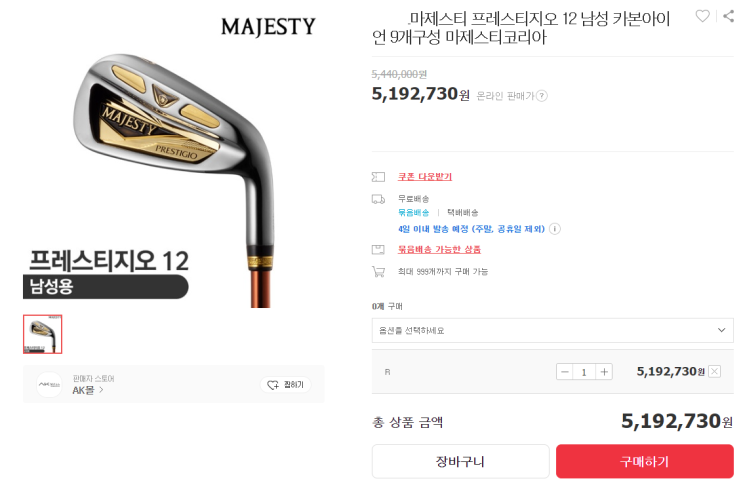Open online price help question mark icon

(x=542, y=96)
